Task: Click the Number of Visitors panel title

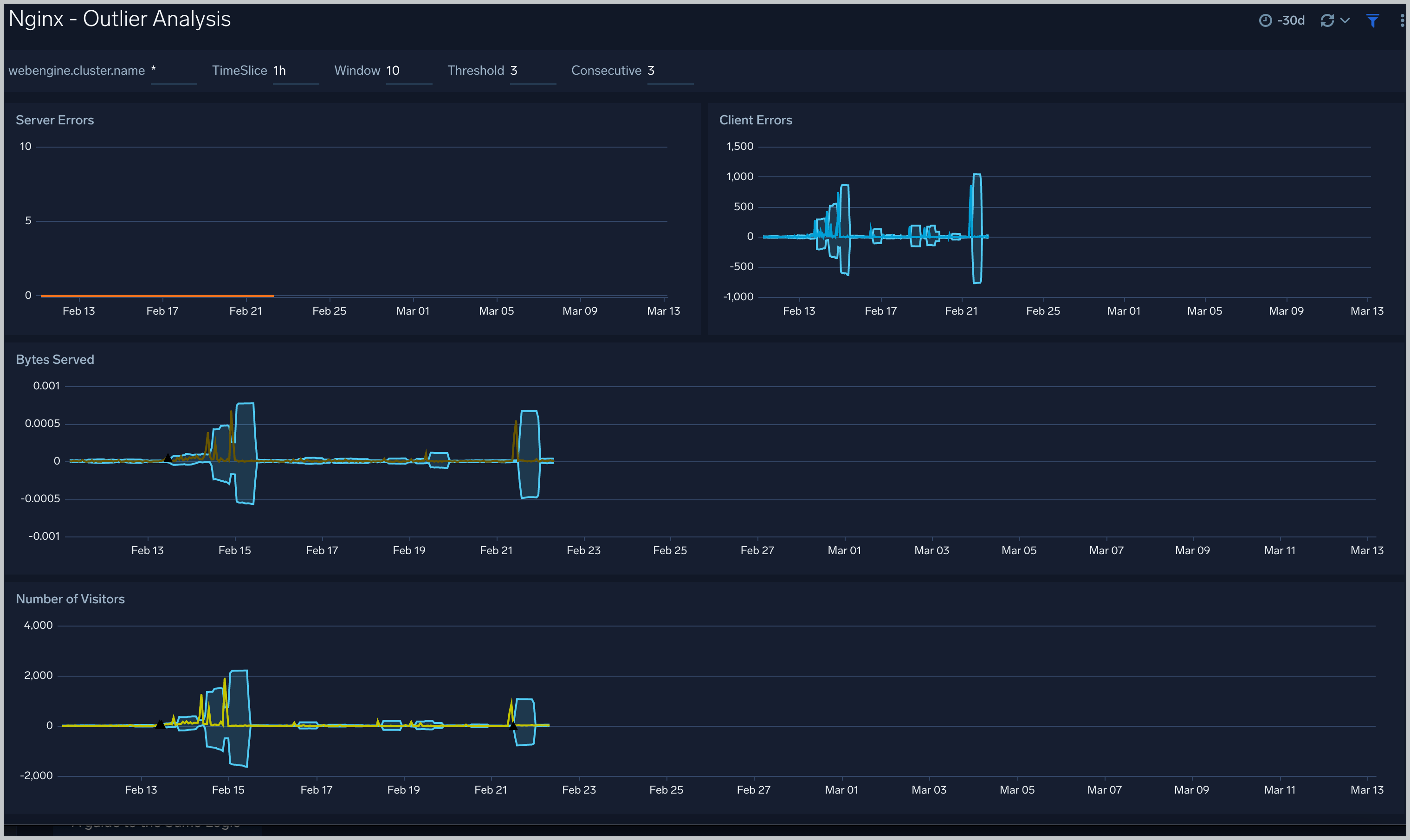Action: coord(70,599)
